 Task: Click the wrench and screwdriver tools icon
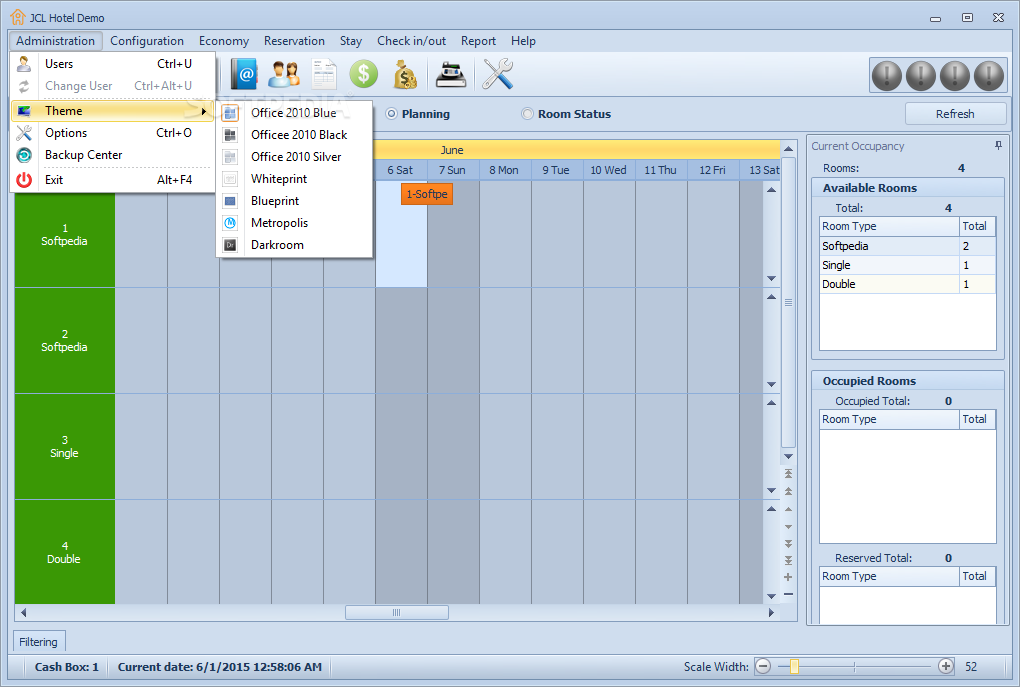[498, 74]
